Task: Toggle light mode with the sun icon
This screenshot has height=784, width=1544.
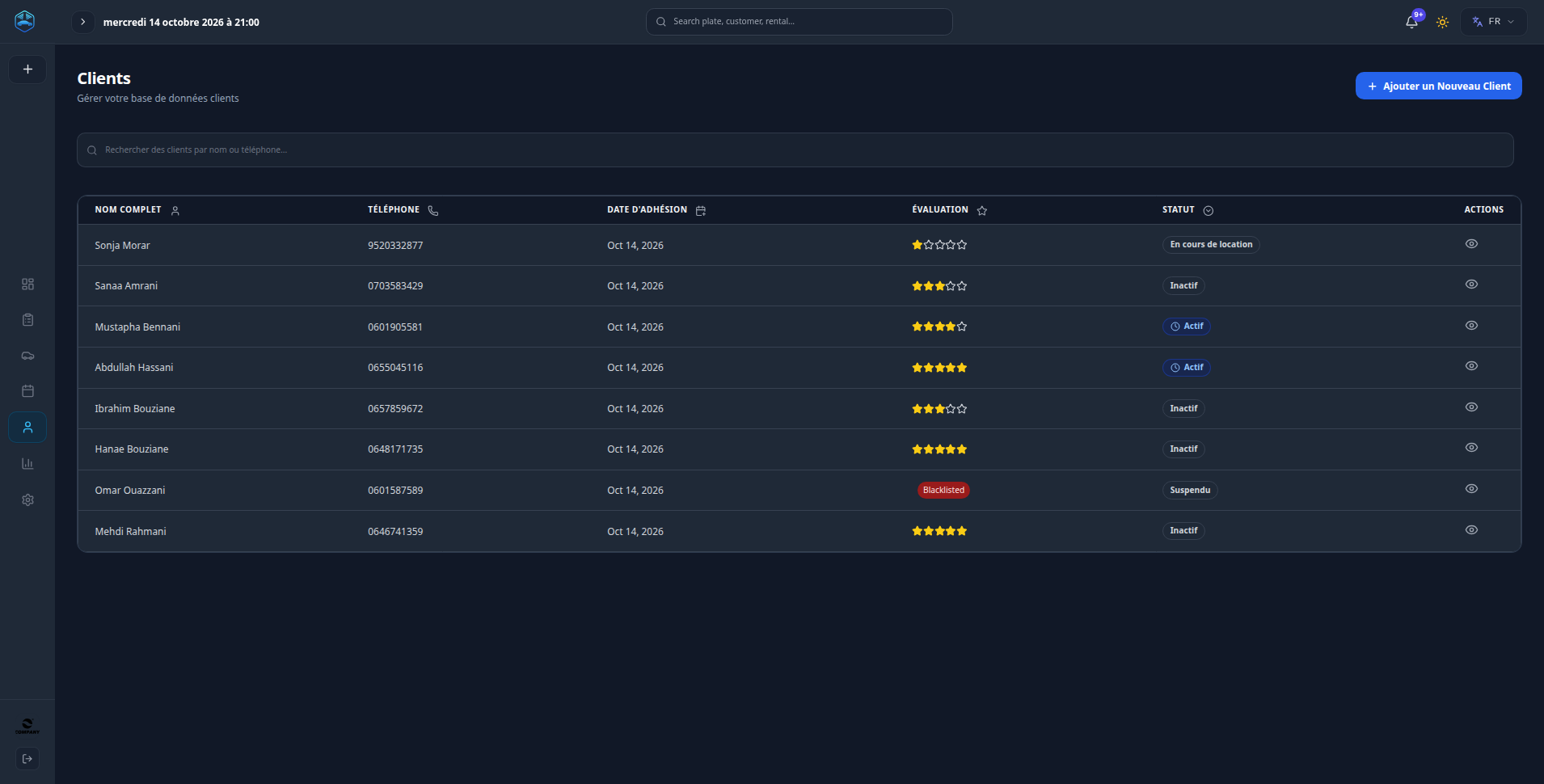Action: (x=1442, y=22)
